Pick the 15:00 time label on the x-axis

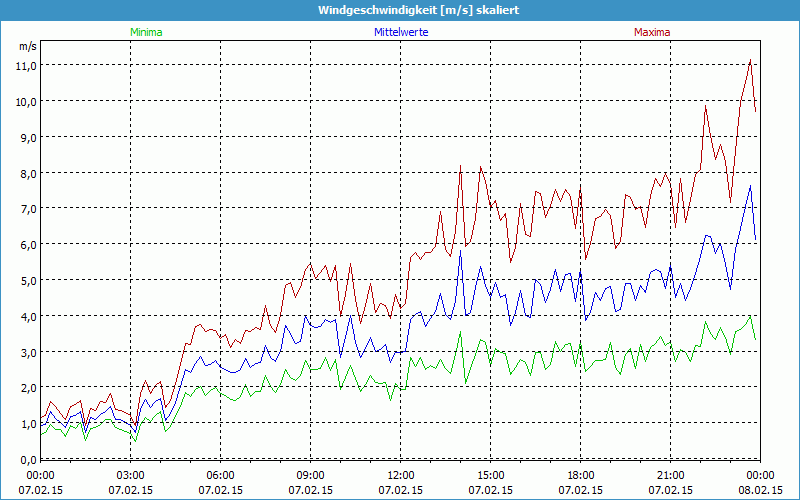tap(491, 475)
